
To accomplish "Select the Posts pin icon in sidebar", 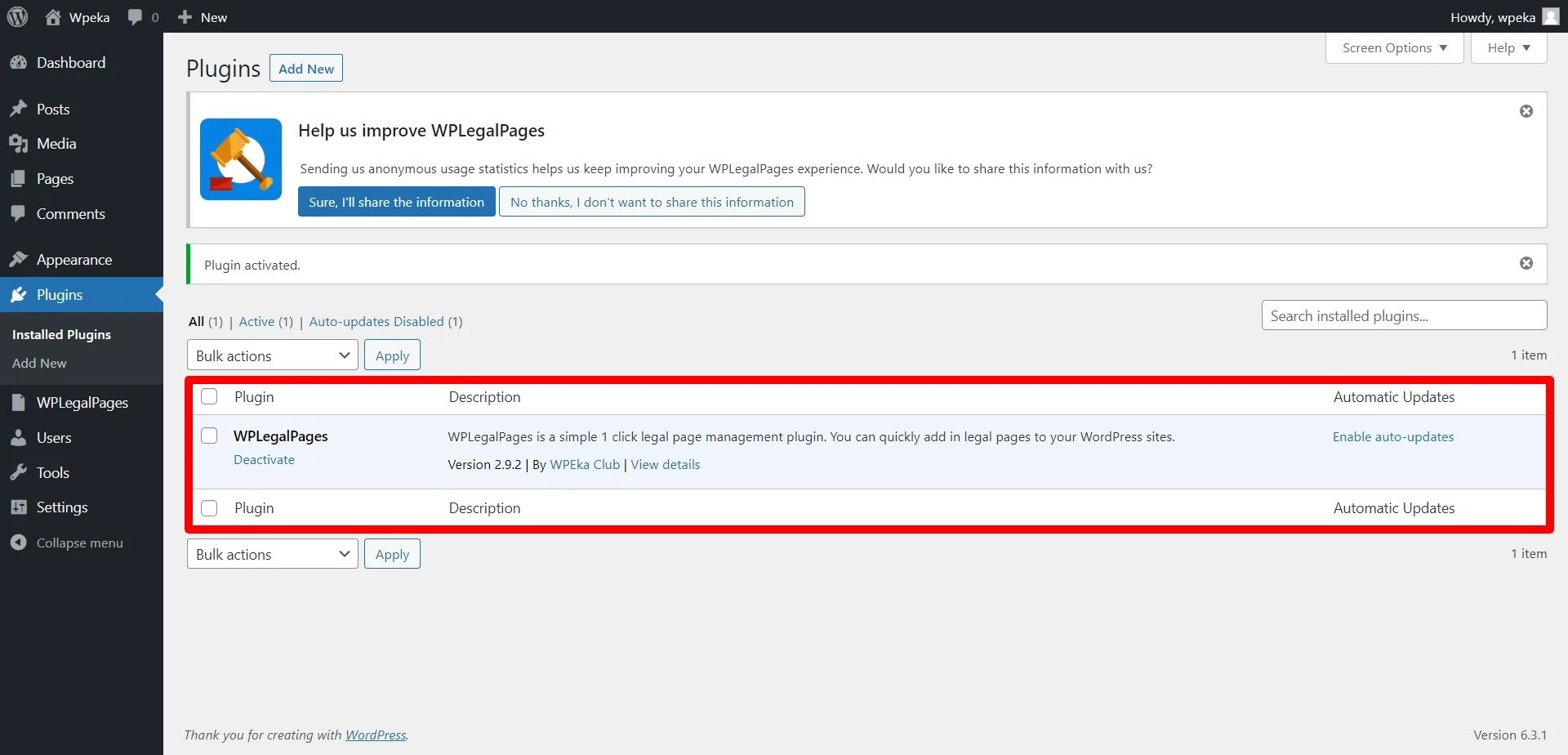I will pos(19,108).
